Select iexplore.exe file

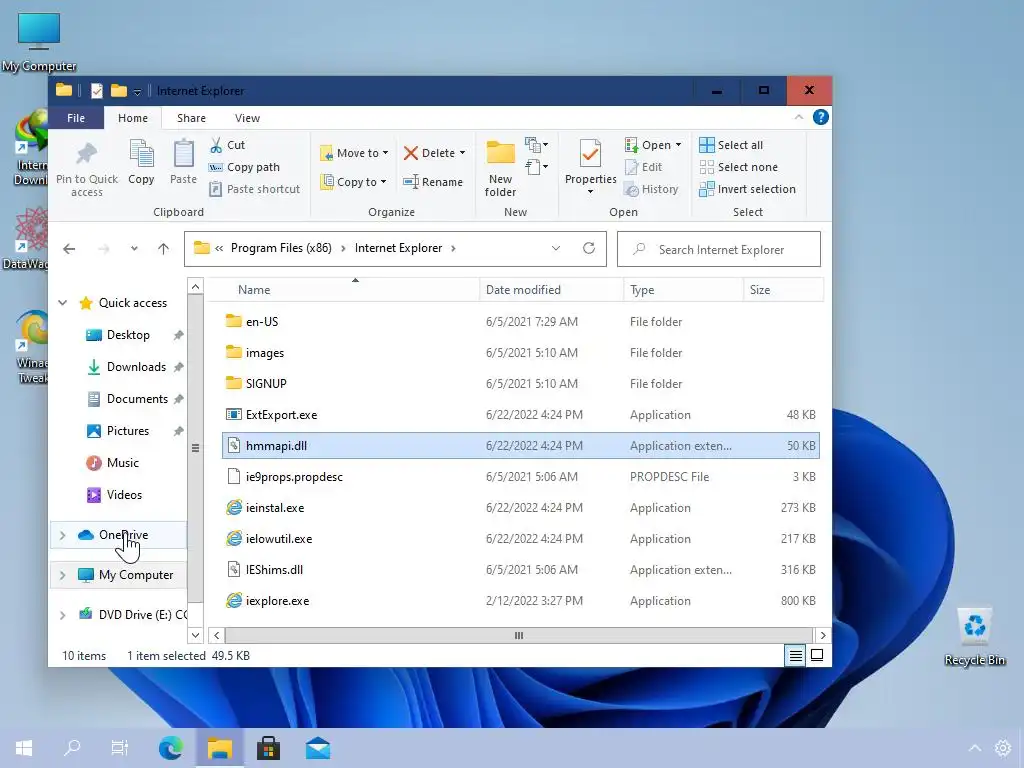click(x=520, y=601)
